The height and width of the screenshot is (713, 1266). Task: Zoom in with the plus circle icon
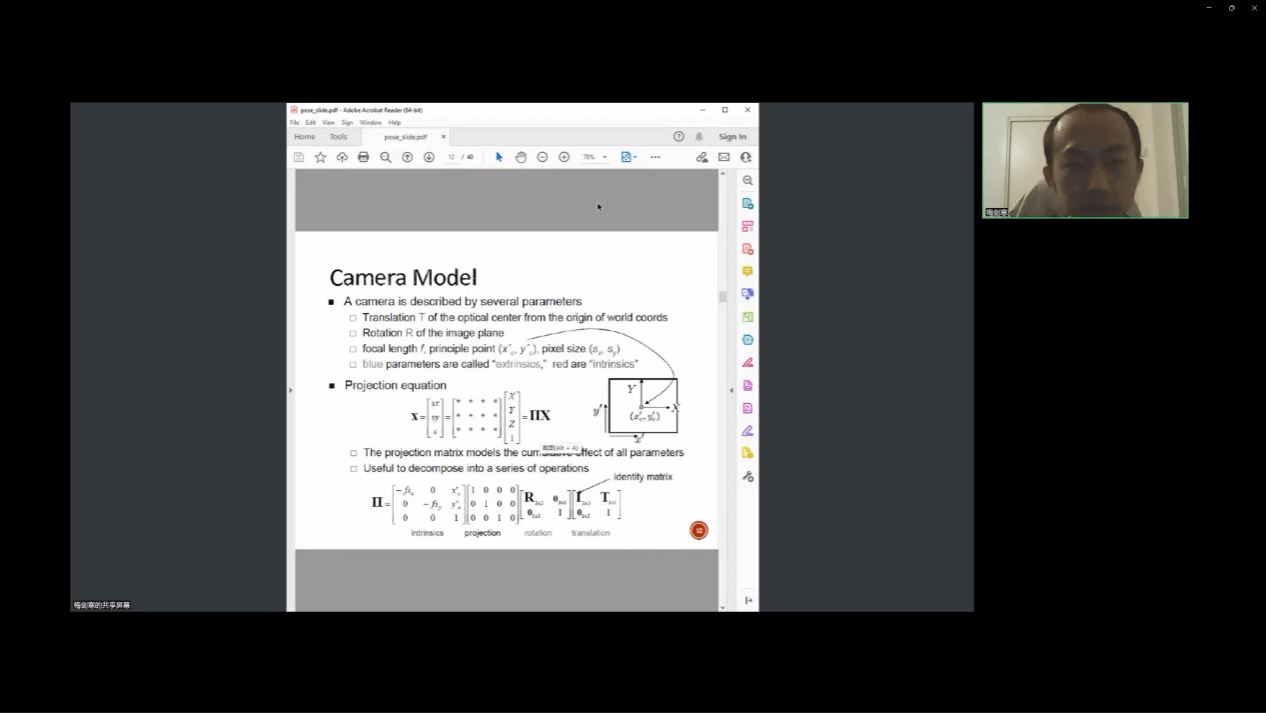(564, 157)
